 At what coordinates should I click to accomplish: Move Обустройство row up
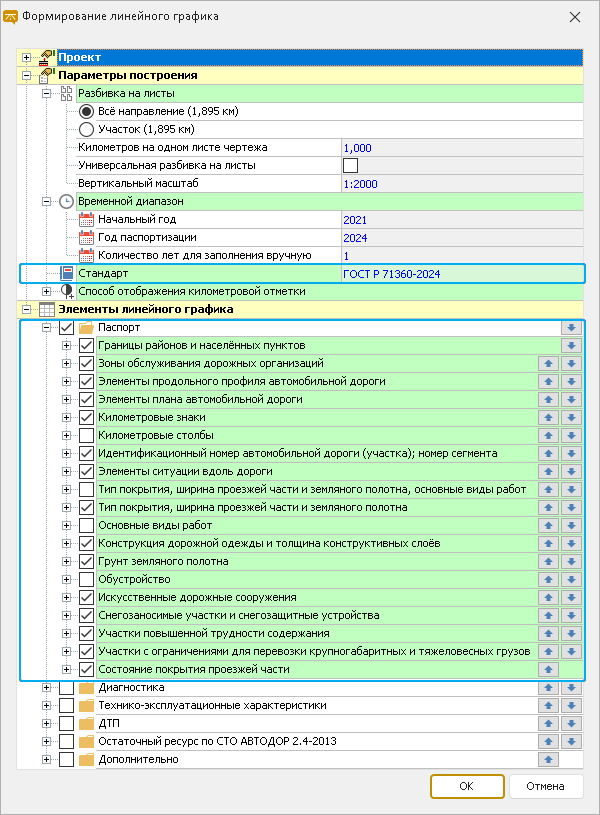tap(548, 580)
